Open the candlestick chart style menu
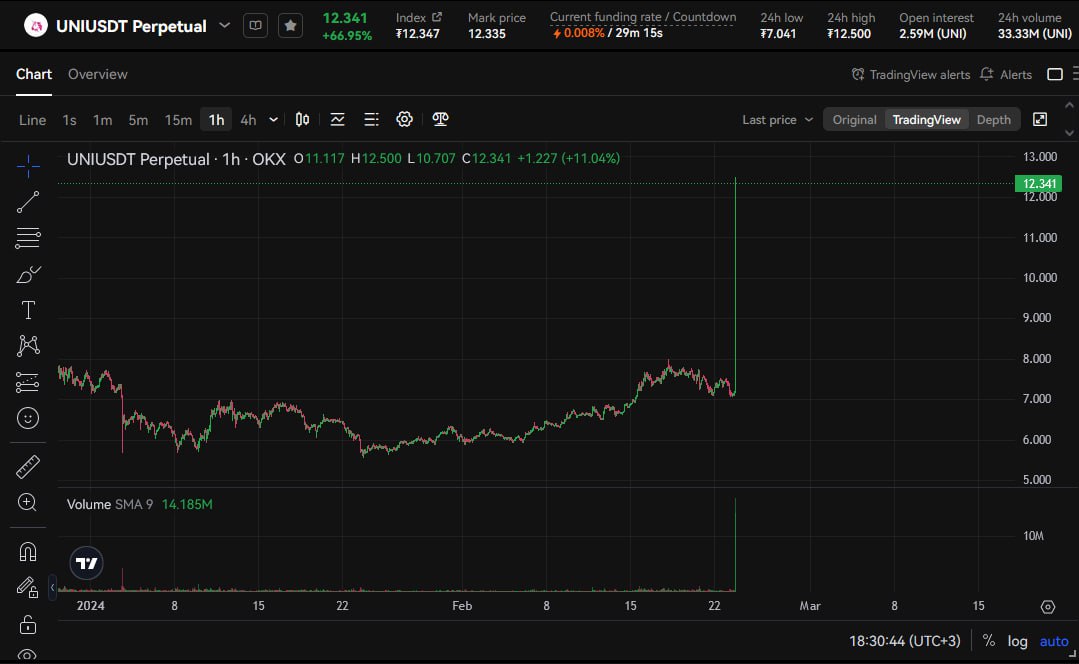The image size is (1079, 664). pyautogui.click(x=302, y=120)
